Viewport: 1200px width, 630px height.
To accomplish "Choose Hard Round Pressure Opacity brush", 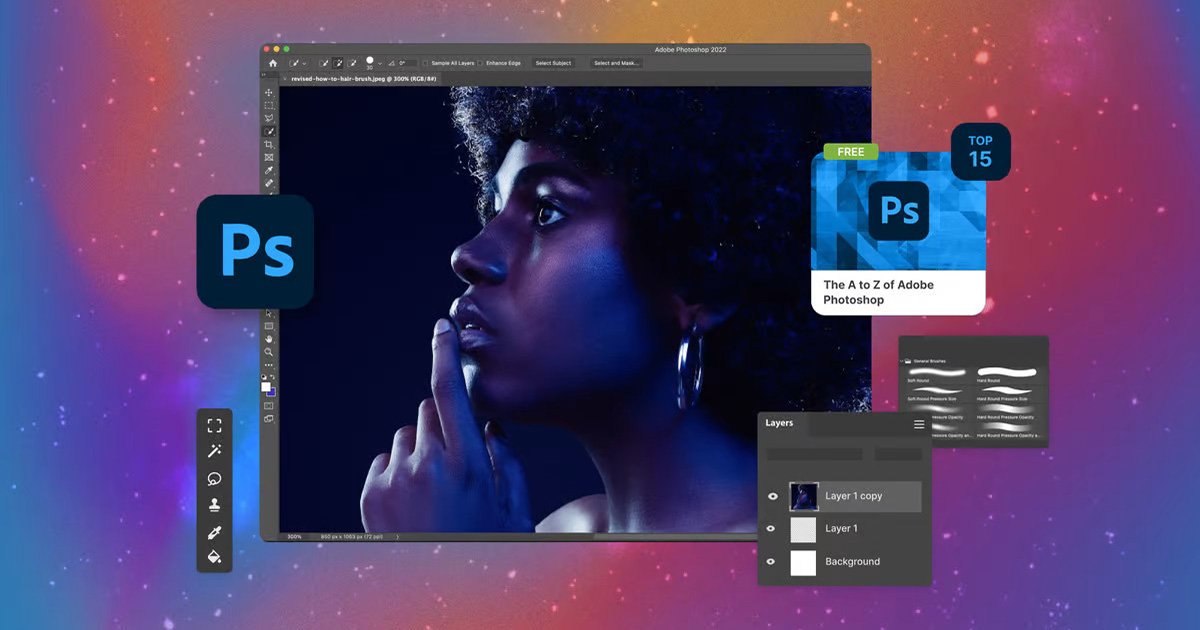I will (1006, 411).
